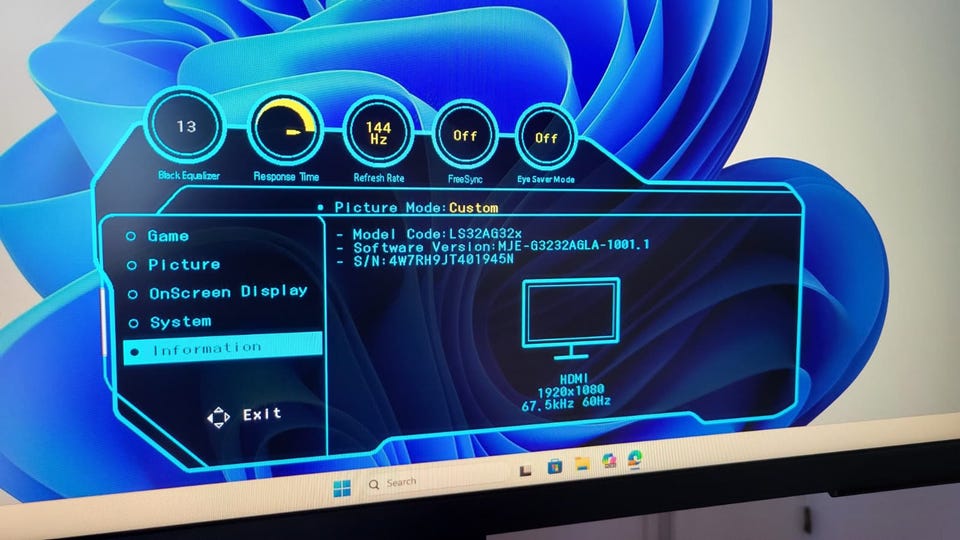Click the taskbar search magnifier icon
The width and height of the screenshot is (960, 540).
pos(373,485)
